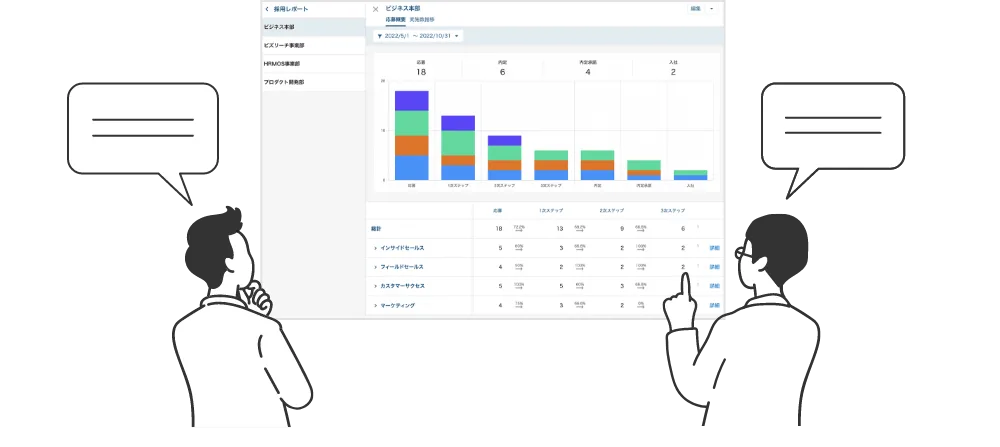This screenshot has width=1000, height=447.
Task: Open 詳細 link for インサイドセールス row
Action: click(714, 248)
